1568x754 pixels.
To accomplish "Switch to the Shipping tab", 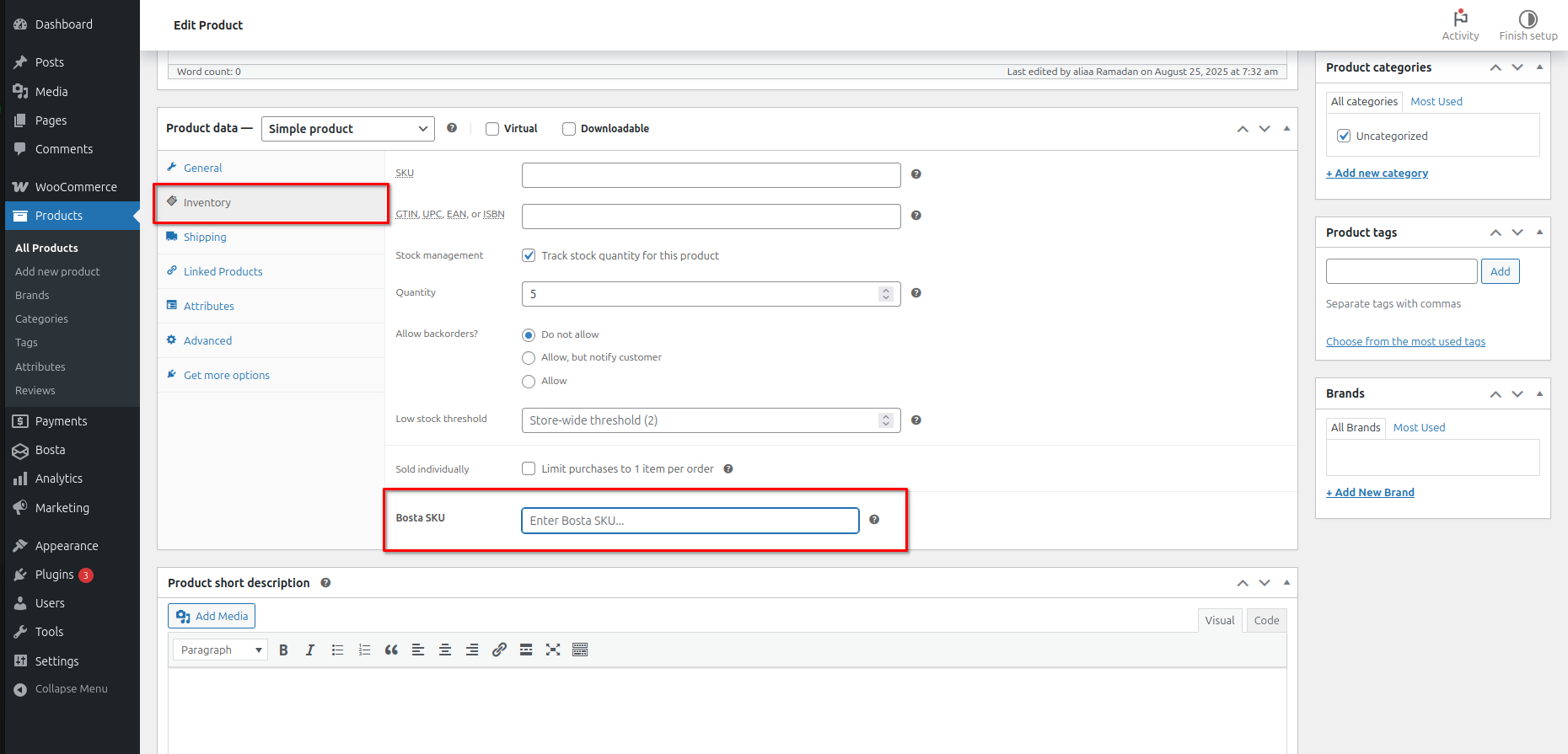I will pyautogui.click(x=271, y=237).
